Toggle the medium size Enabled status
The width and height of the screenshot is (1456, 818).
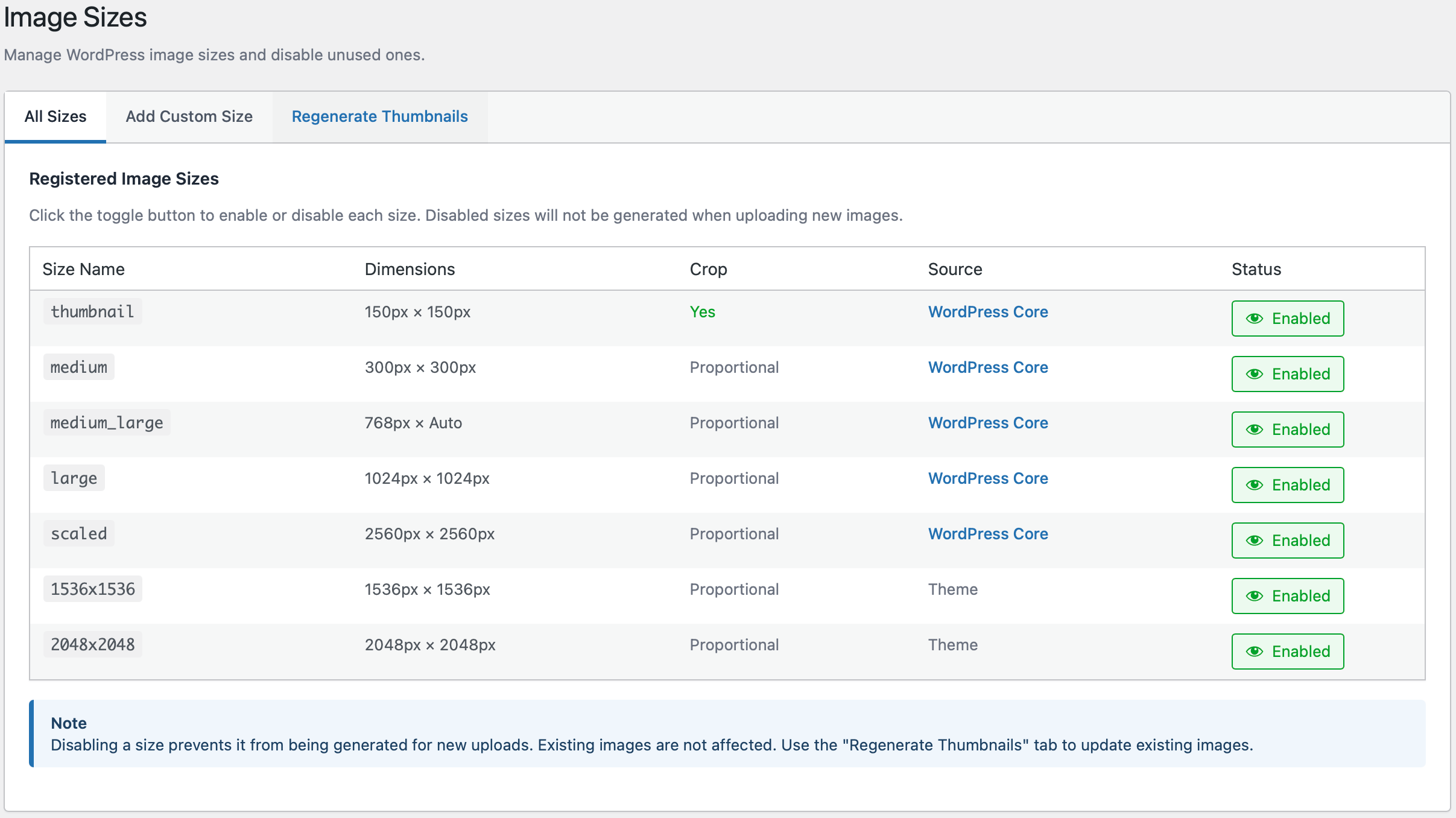tap(1287, 374)
